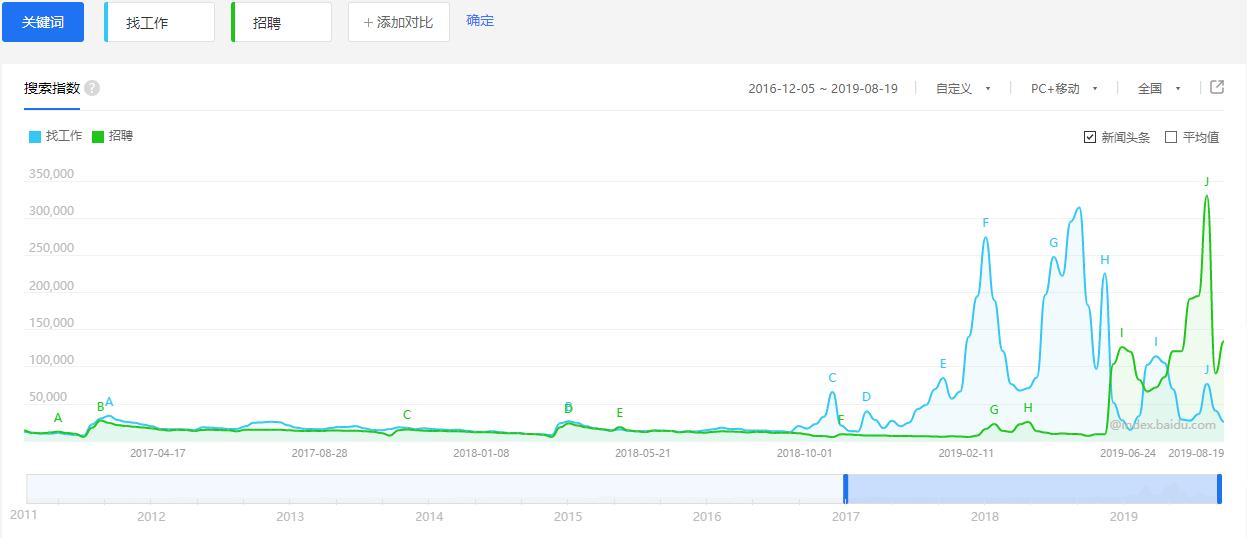The height and width of the screenshot is (538, 1247).
Task: Click the 关键词 tab button
Action: point(43,22)
